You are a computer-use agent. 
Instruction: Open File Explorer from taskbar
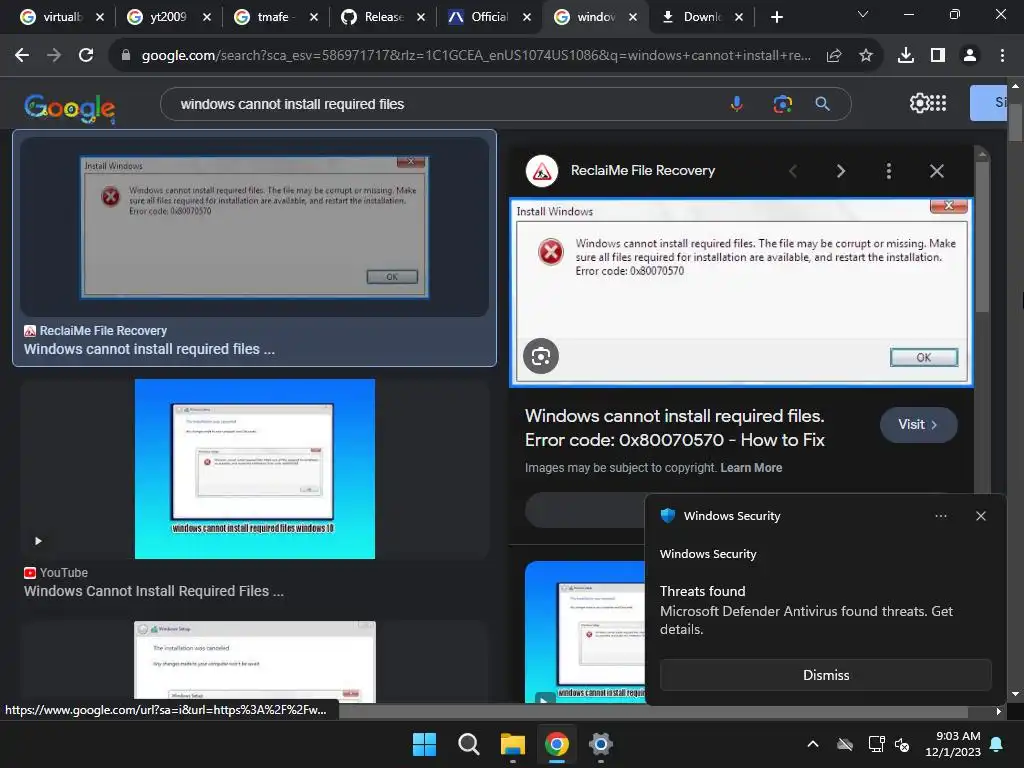(513, 744)
